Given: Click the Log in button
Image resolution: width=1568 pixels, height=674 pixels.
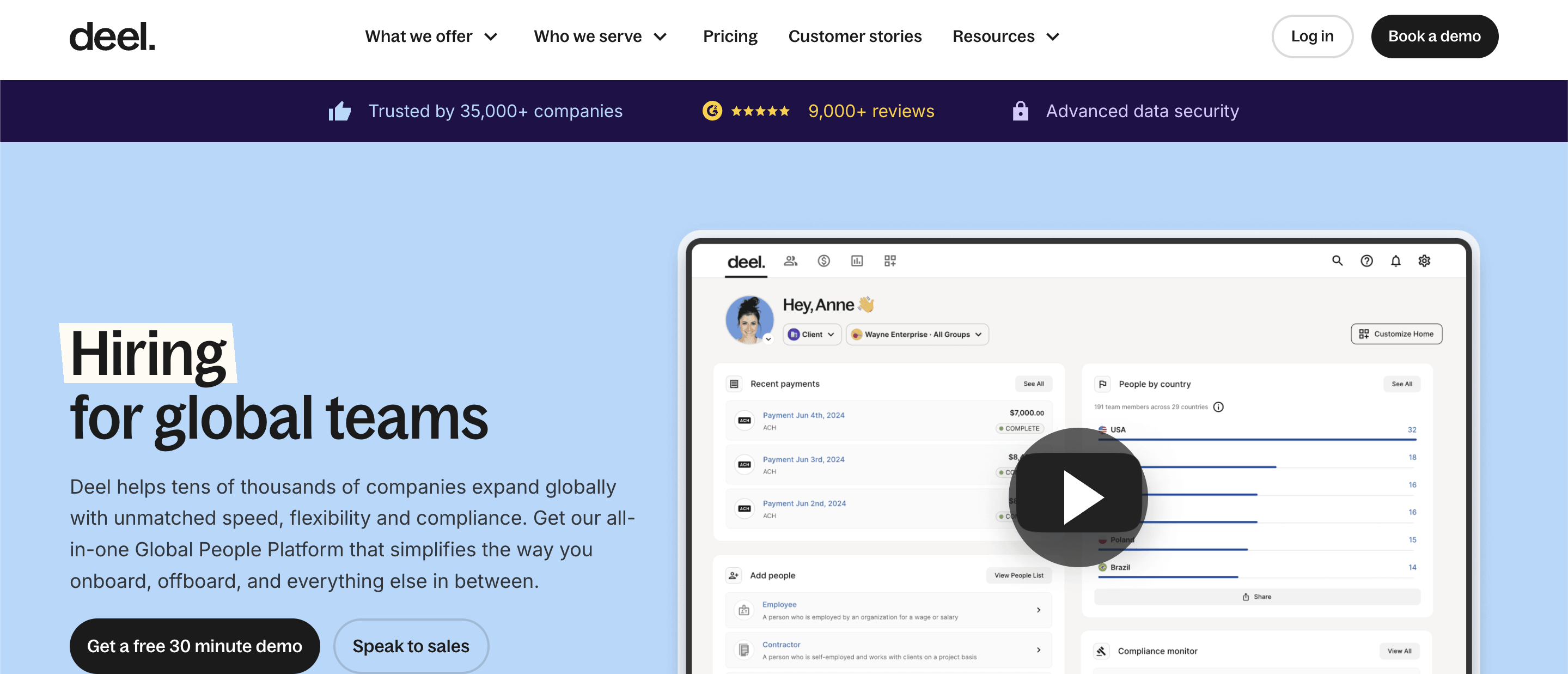Looking at the screenshot, I should coord(1311,37).
